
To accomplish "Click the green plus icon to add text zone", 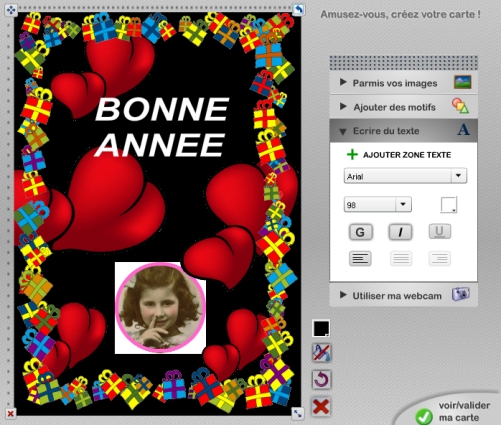I will click(352, 155).
